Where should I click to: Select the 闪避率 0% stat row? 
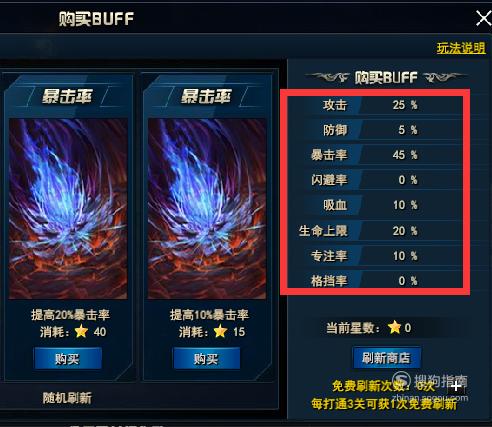click(375, 180)
